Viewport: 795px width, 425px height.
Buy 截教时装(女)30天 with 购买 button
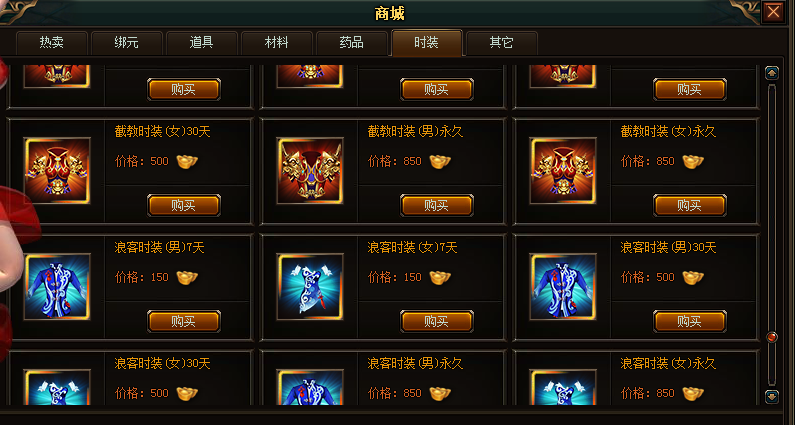pos(184,205)
